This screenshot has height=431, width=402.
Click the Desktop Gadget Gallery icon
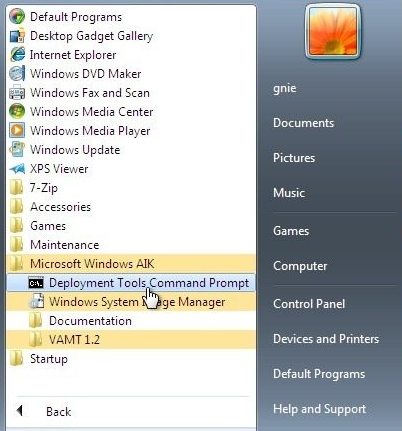17,36
